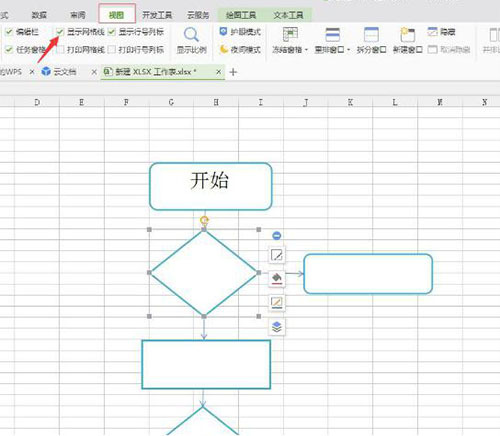Open the layer order stack icon
The height and width of the screenshot is (436, 500).
[277, 327]
